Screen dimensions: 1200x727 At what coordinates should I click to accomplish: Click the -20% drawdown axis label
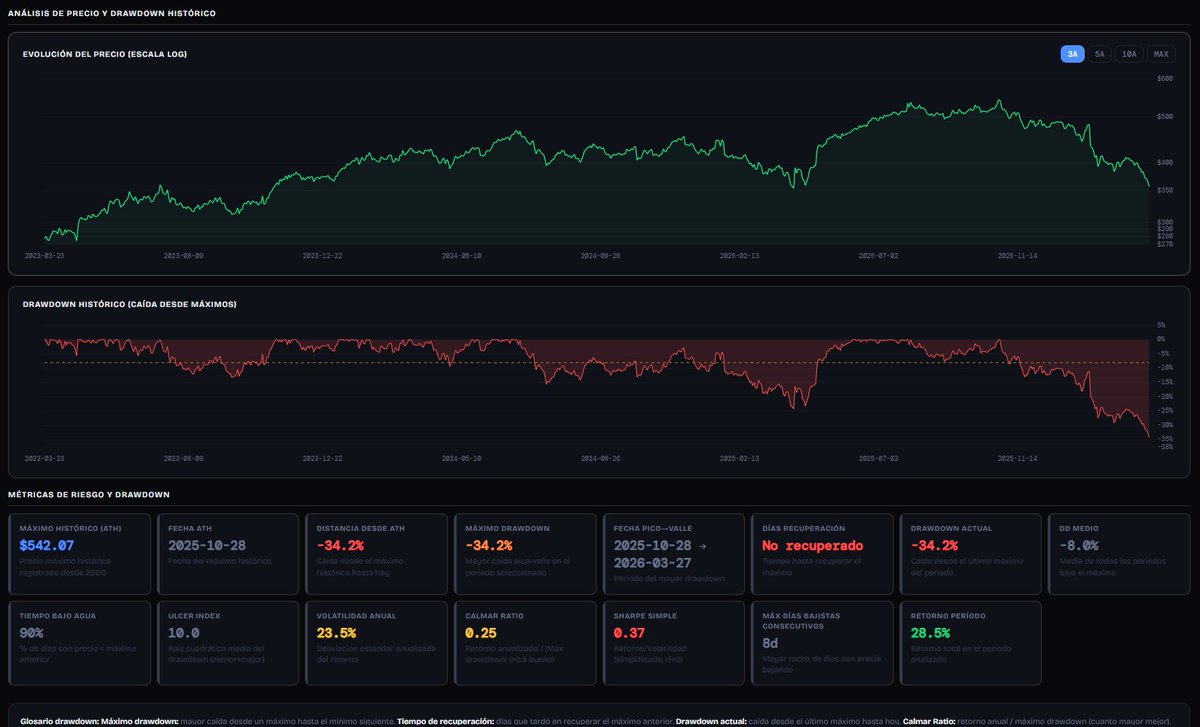pyautogui.click(x=1164, y=396)
